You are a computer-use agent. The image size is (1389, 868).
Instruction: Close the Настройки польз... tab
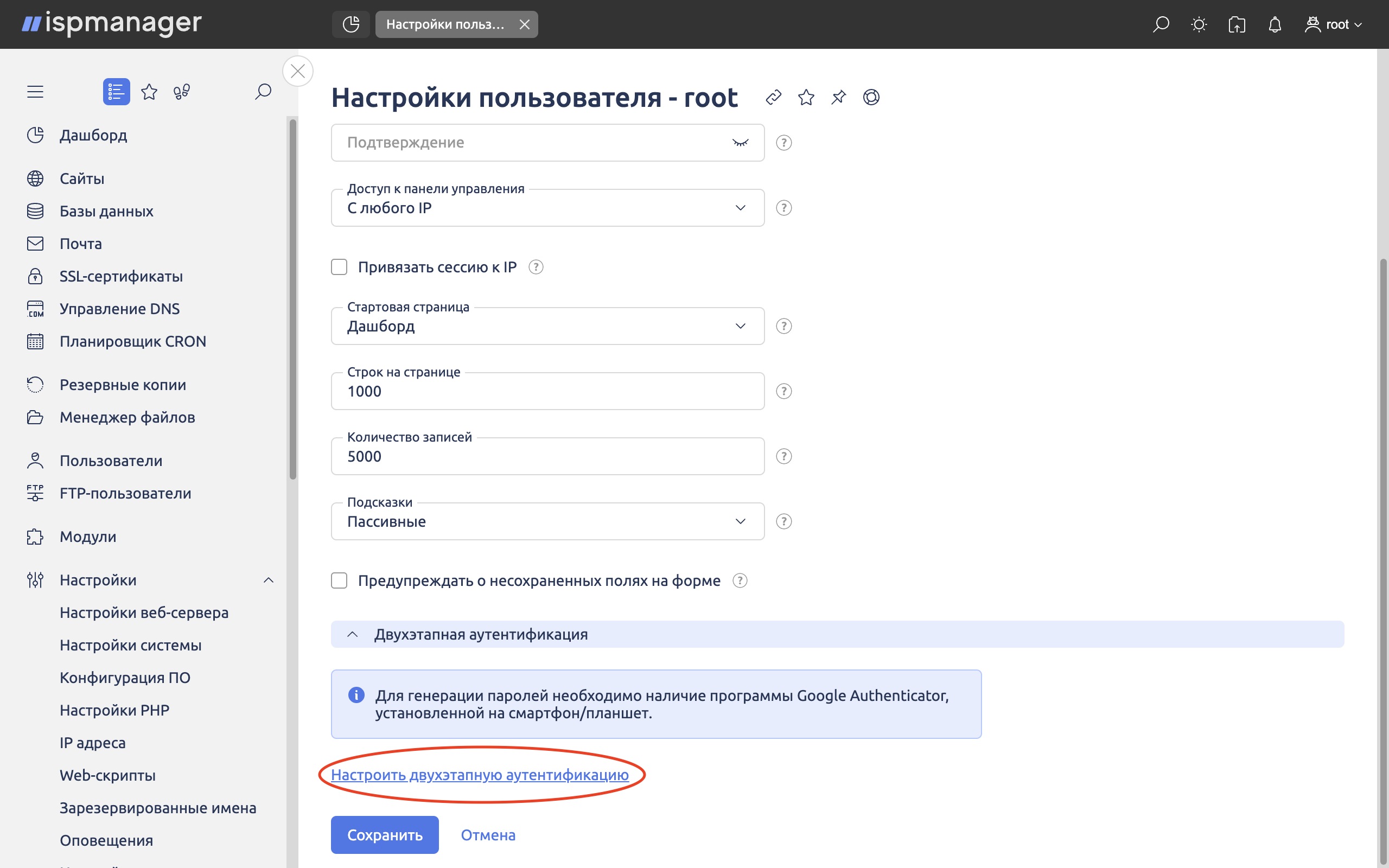[524, 24]
